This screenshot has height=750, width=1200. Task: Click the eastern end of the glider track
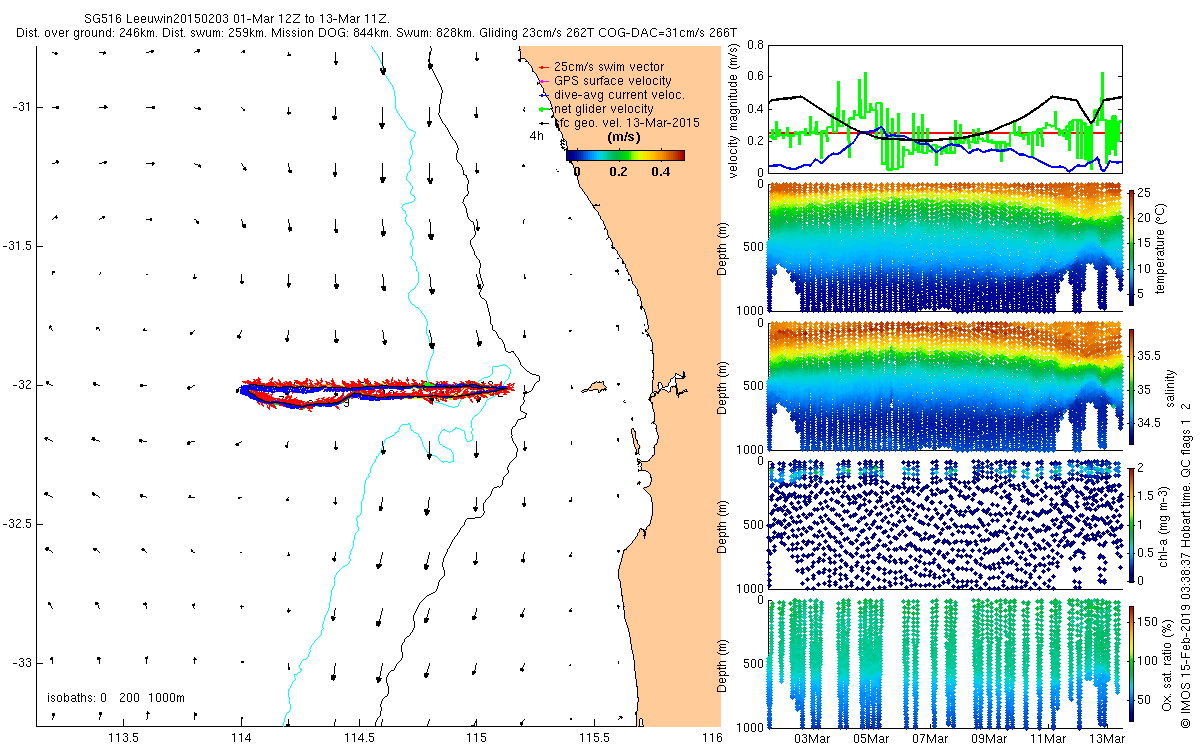click(x=508, y=387)
